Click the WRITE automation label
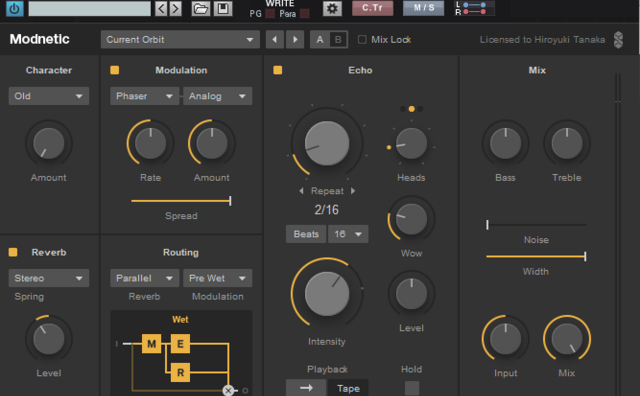The height and width of the screenshot is (396, 640). [x=280, y=4]
